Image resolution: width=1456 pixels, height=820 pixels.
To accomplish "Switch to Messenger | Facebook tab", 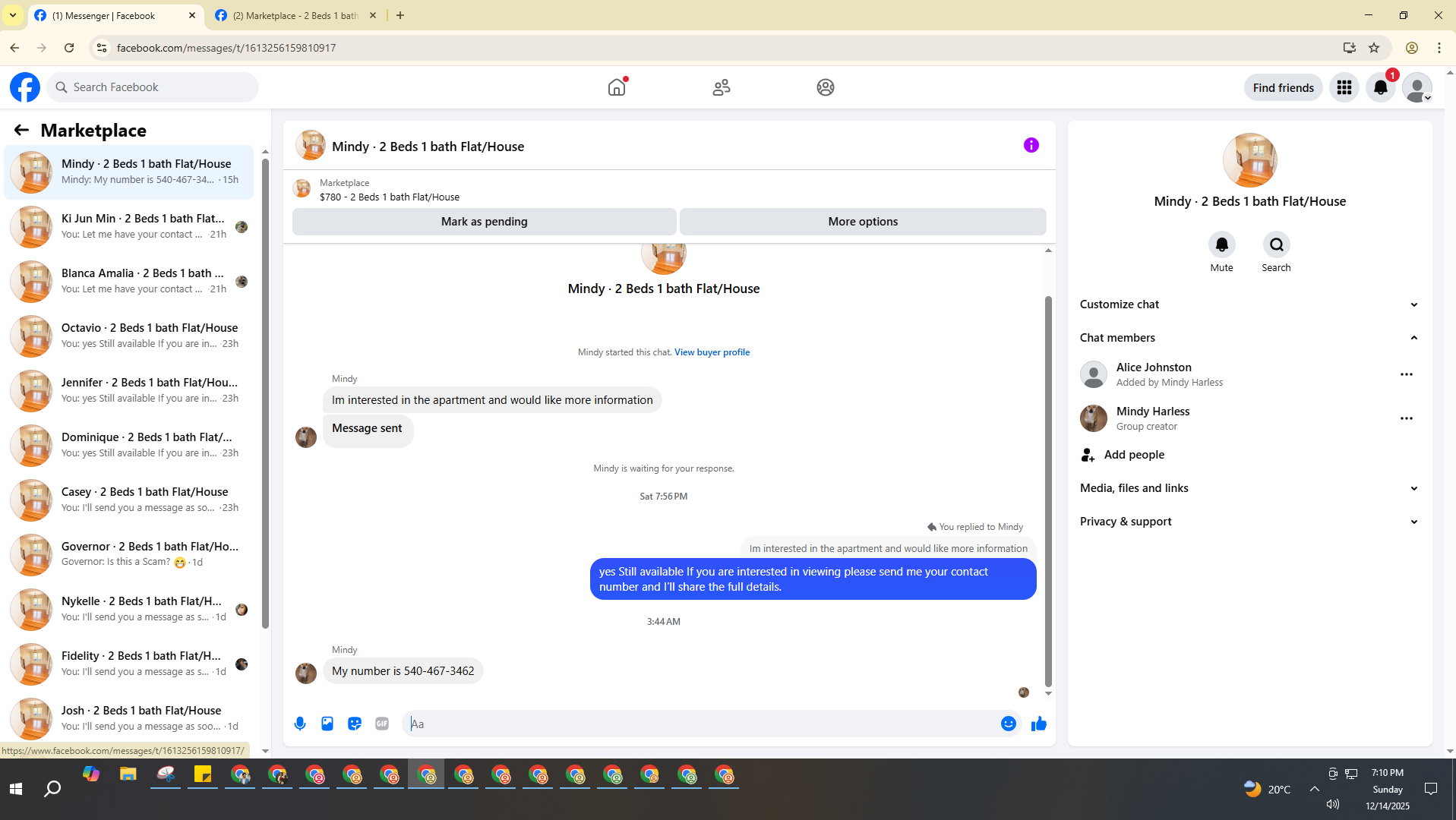I will (115, 15).
